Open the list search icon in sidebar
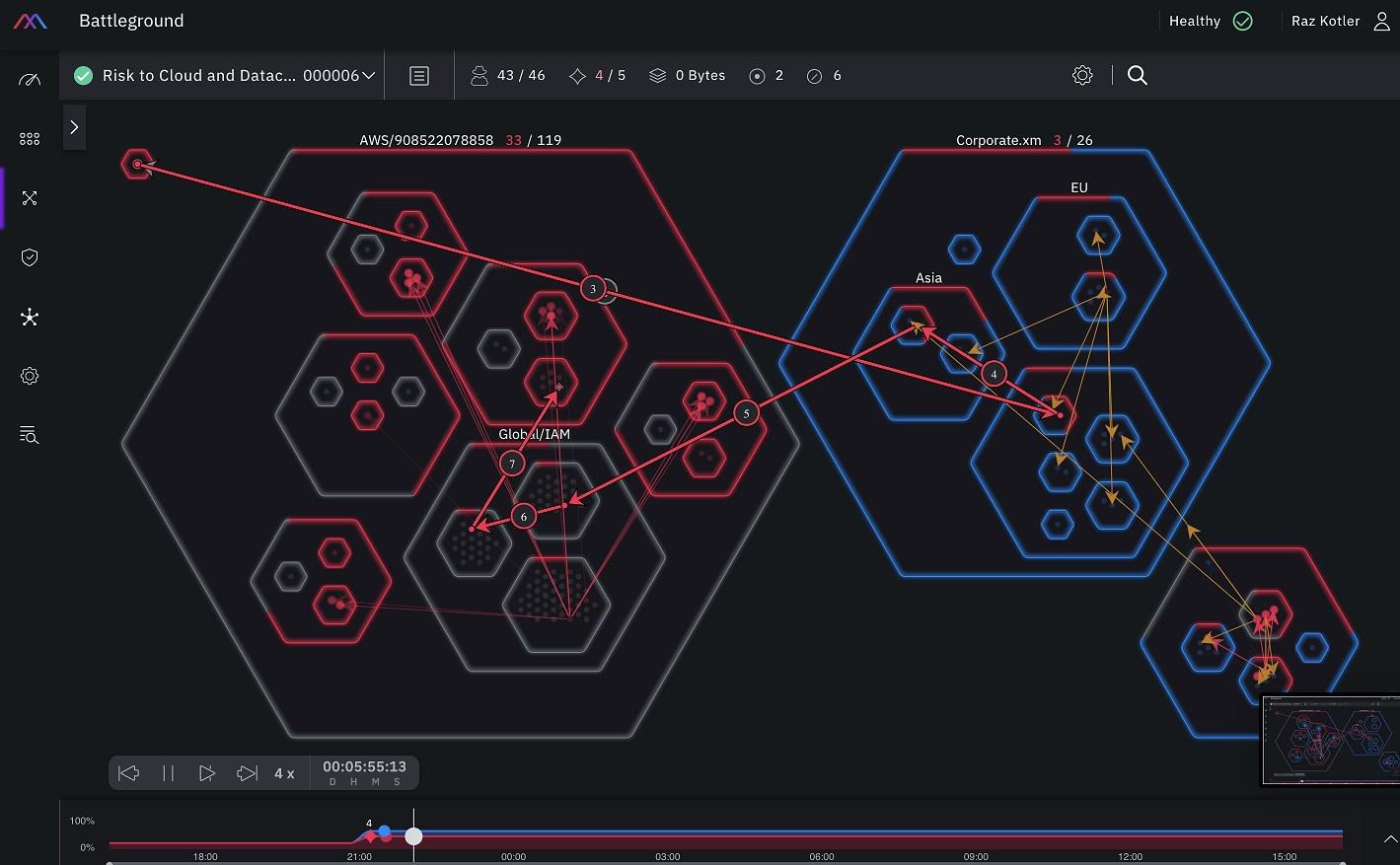Screen dimensions: 1400x865 pos(30,435)
